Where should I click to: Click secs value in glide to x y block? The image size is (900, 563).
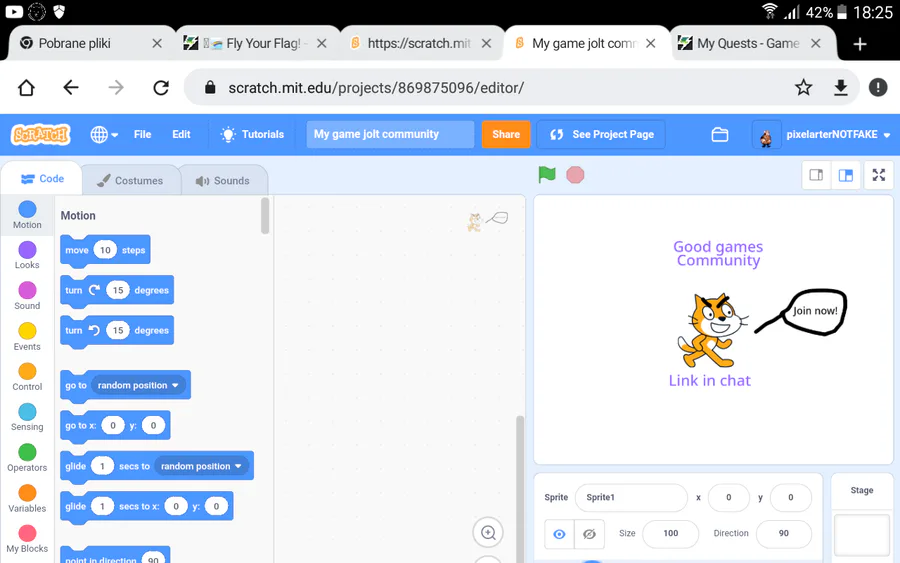coord(103,506)
